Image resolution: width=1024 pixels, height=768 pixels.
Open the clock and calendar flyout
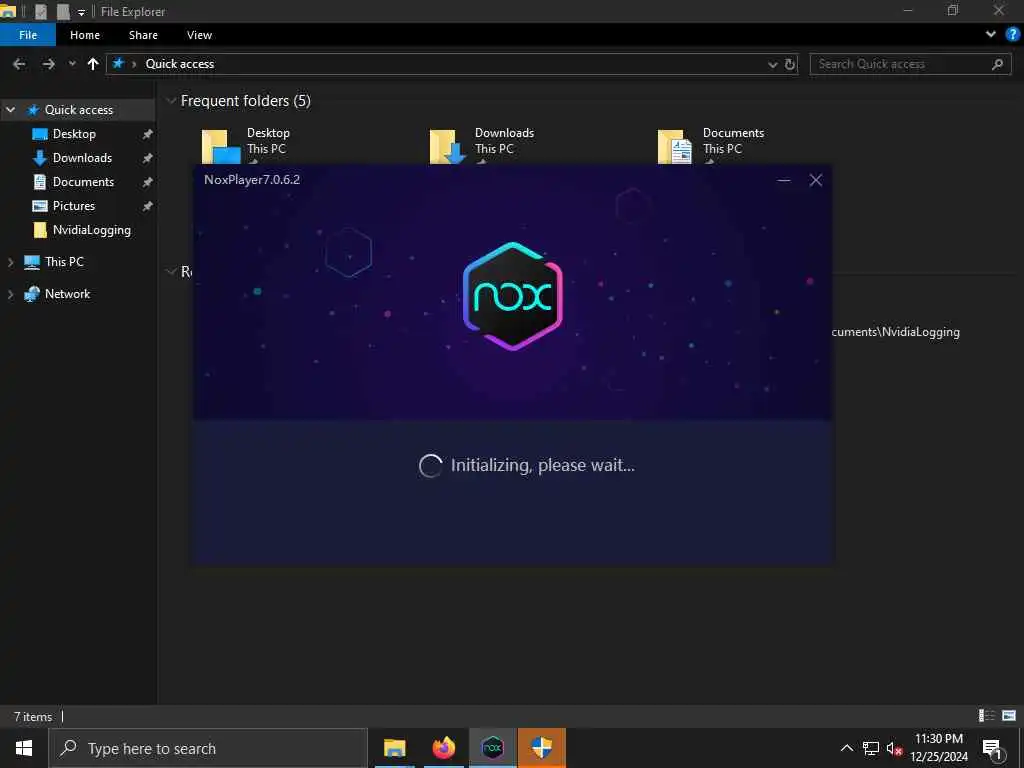[938, 748]
